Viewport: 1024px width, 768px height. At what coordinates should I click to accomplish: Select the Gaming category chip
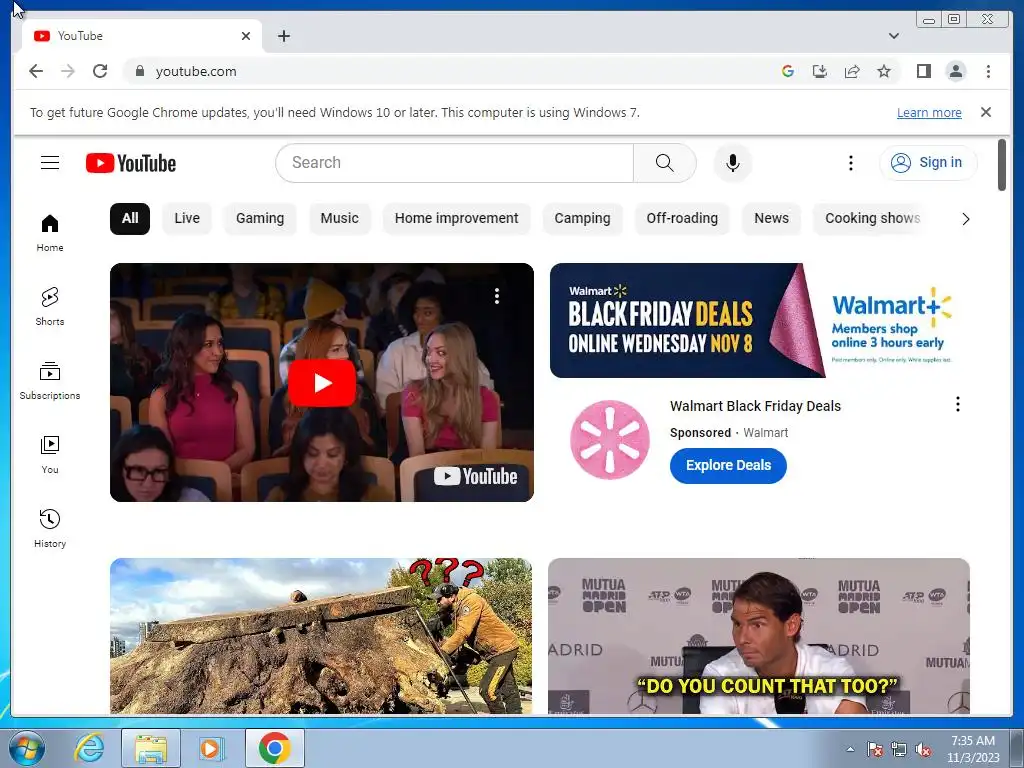coord(260,218)
